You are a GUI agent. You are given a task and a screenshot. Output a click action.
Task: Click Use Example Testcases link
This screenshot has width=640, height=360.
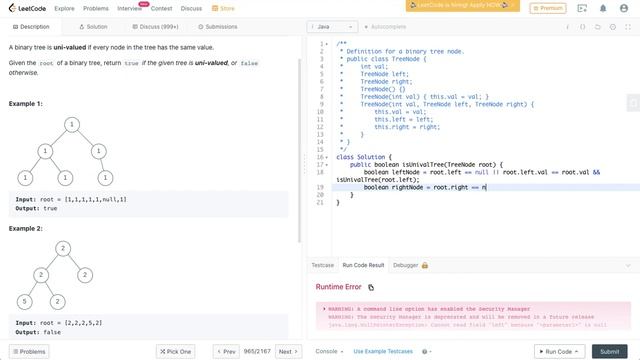click(x=383, y=351)
